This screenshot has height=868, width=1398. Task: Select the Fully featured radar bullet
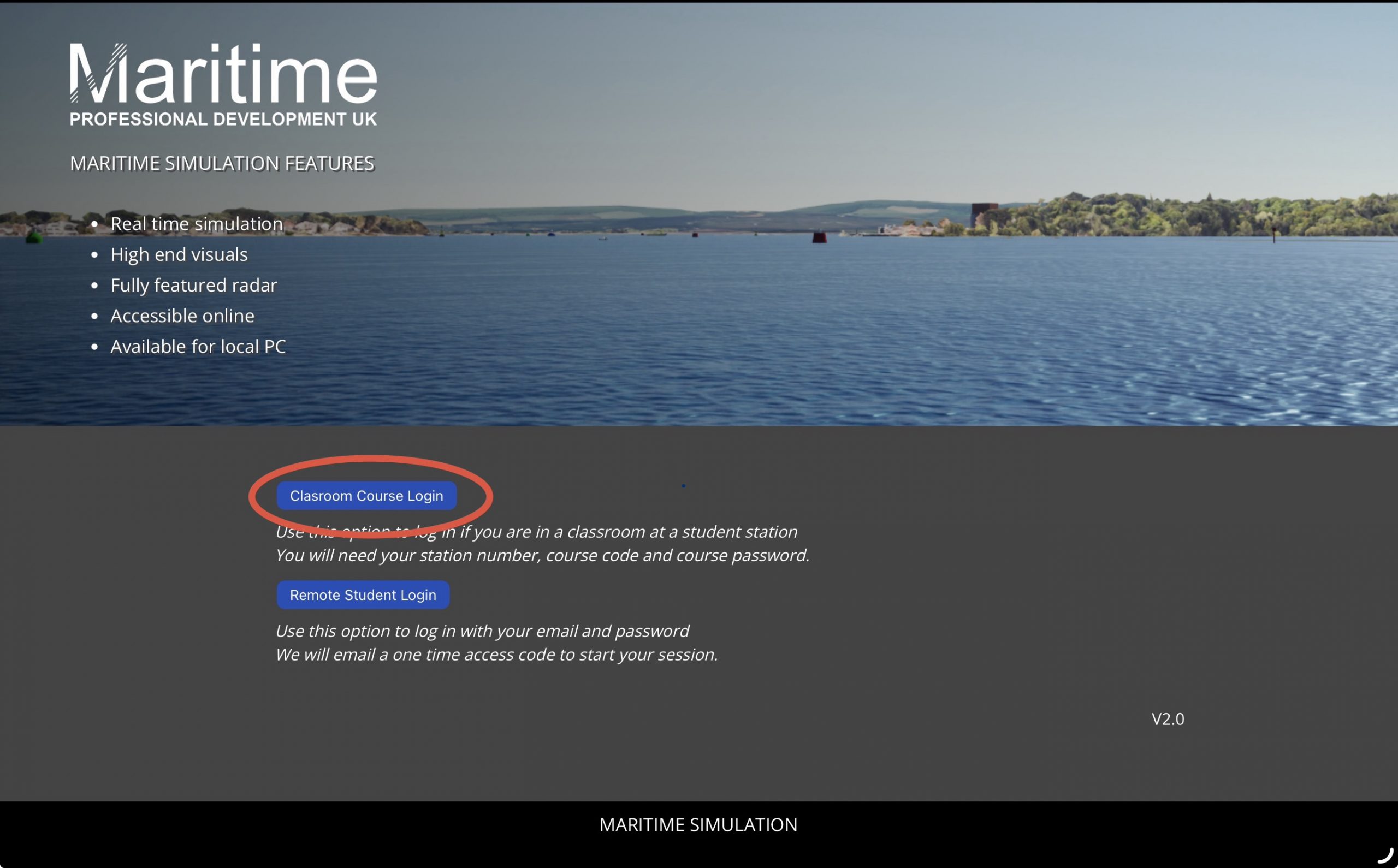click(193, 285)
